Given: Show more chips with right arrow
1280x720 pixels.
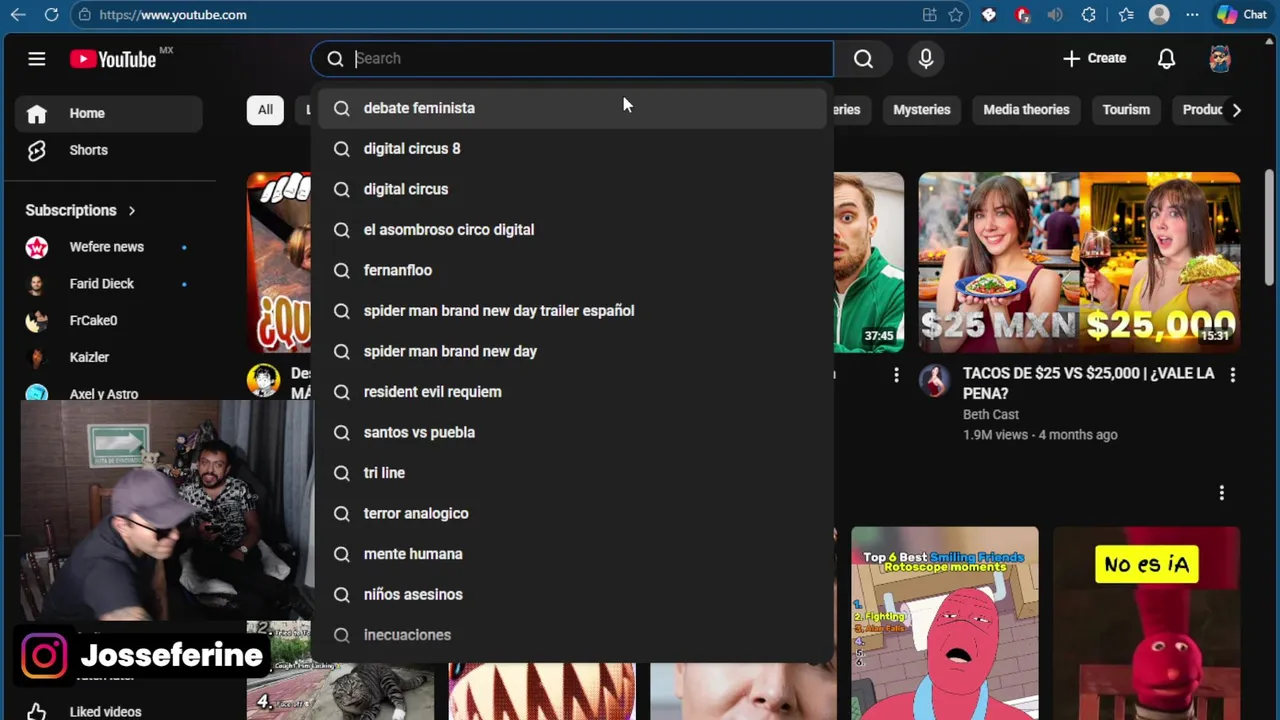Looking at the screenshot, I should (x=1236, y=110).
